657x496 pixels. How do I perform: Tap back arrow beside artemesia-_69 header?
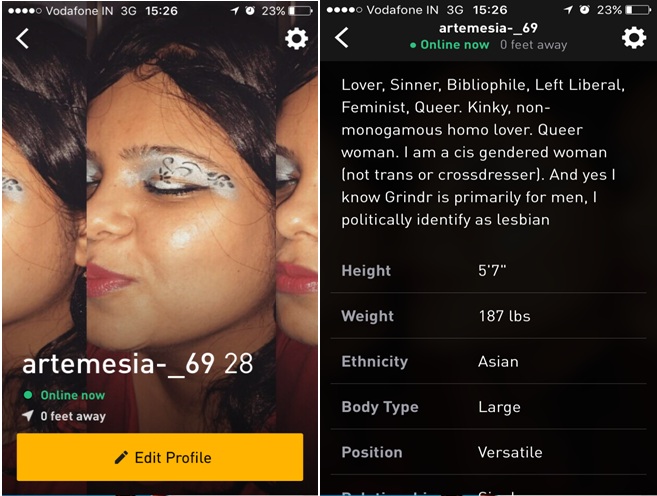pos(341,38)
